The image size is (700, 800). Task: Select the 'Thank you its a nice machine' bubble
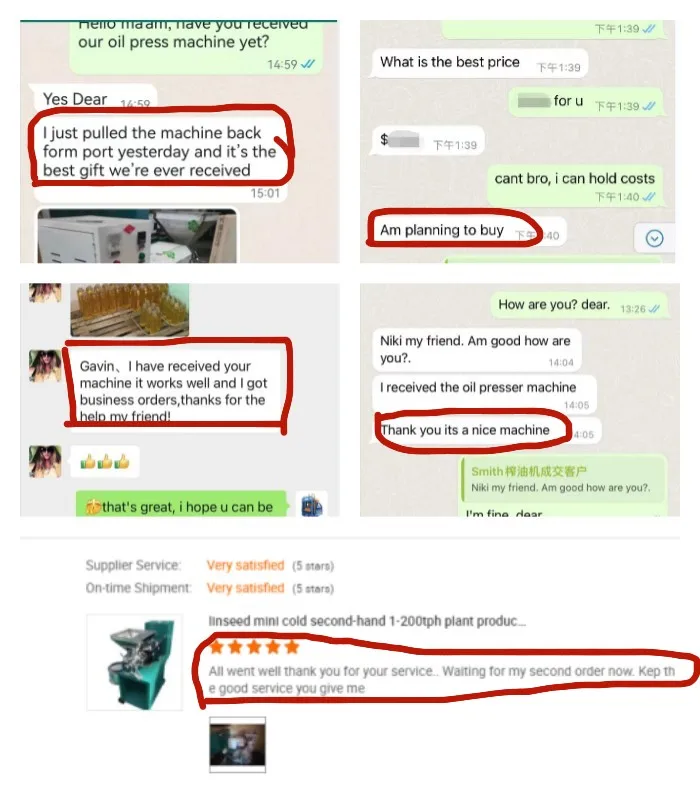pos(489,431)
